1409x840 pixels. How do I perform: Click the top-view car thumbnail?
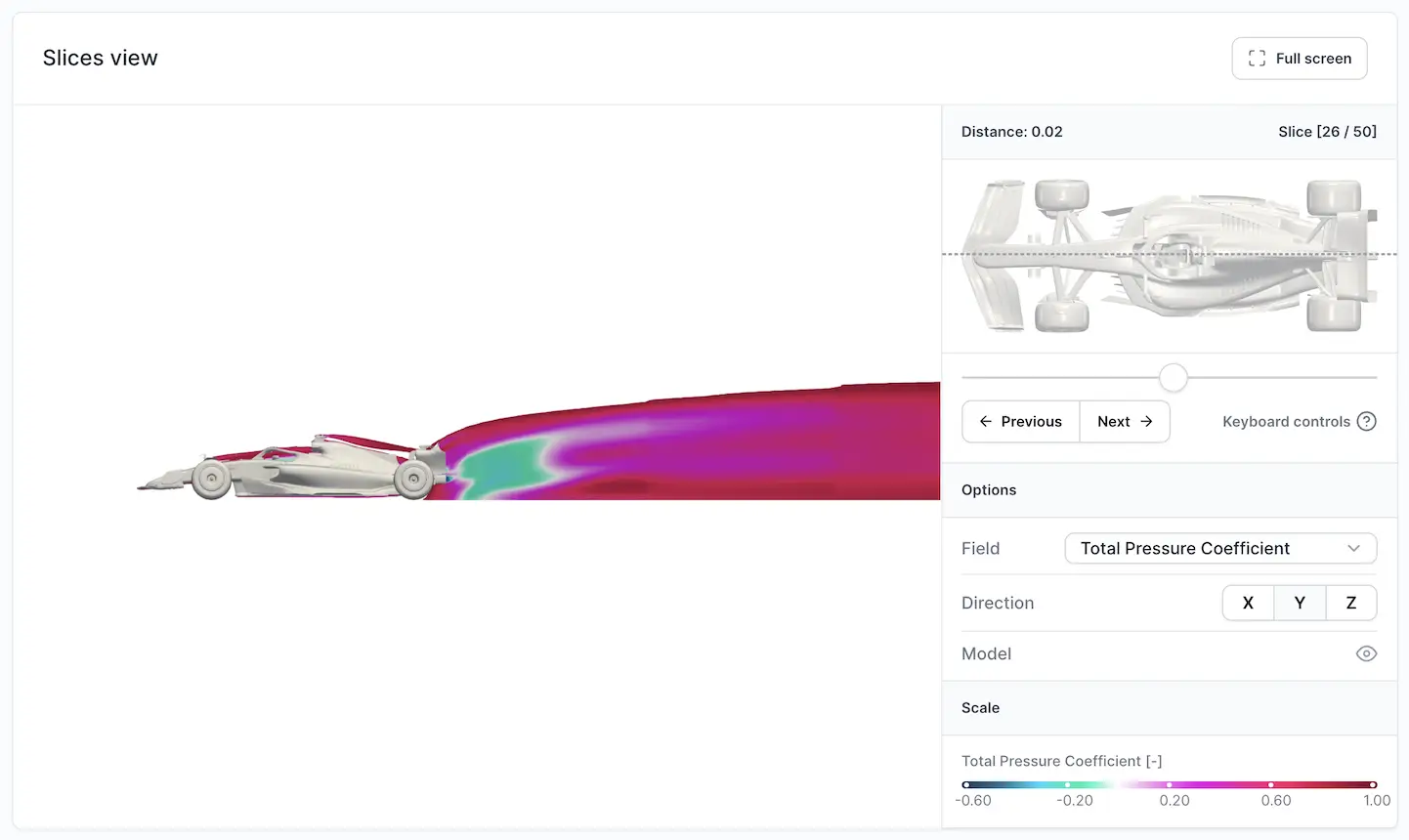tap(1169, 256)
